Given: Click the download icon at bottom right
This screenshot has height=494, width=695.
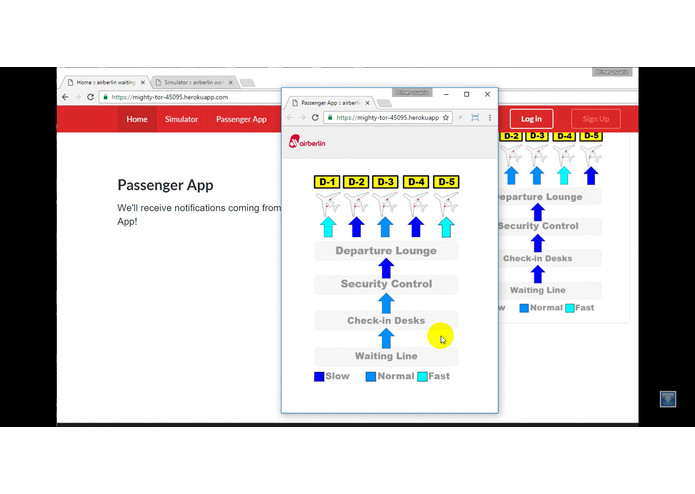Looking at the screenshot, I should (668, 399).
